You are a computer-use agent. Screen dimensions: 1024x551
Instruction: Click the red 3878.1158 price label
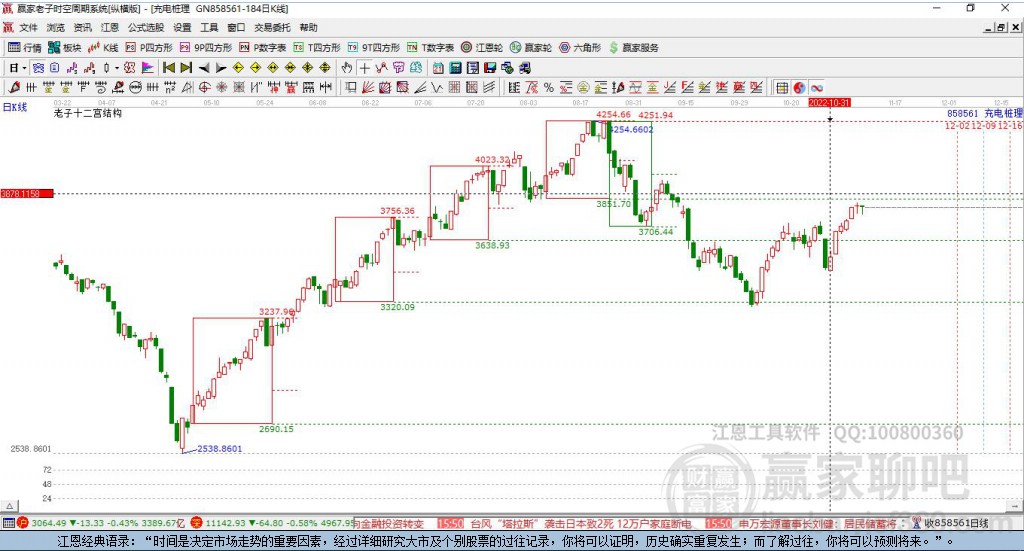(26, 193)
